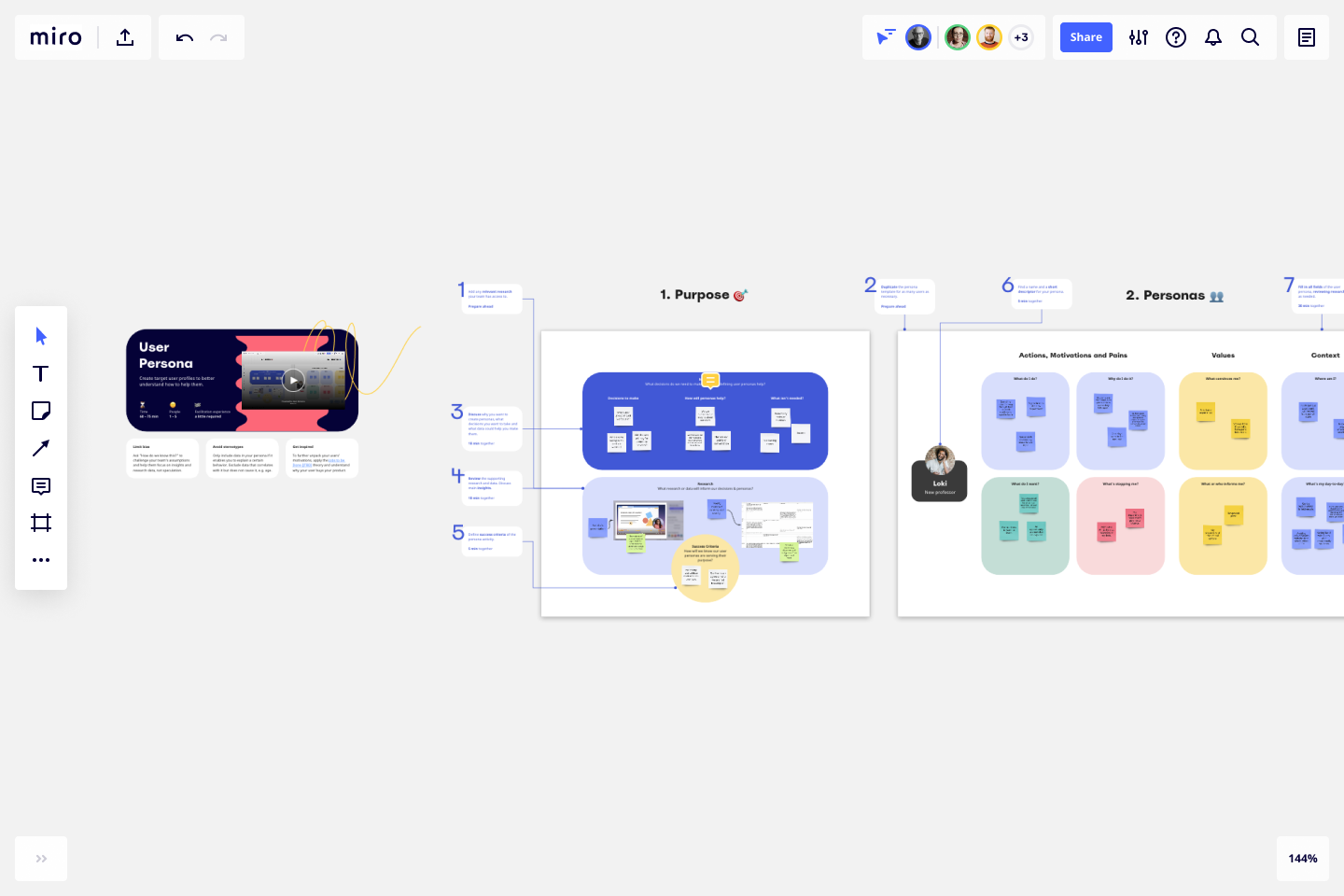Image resolution: width=1344 pixels, height=896 pixels.
Task: Select the 'Limit bias' tip card
Action: tap(162, 458)
